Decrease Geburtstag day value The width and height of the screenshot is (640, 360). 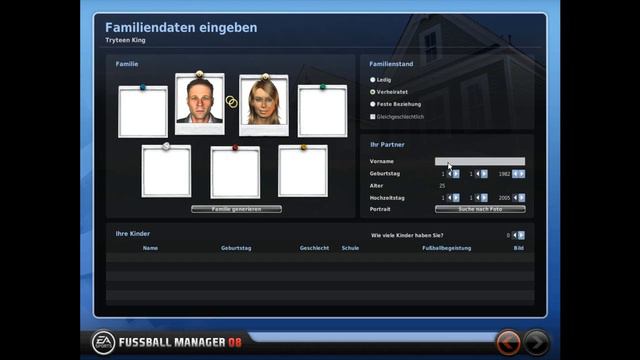click(450, 174)
